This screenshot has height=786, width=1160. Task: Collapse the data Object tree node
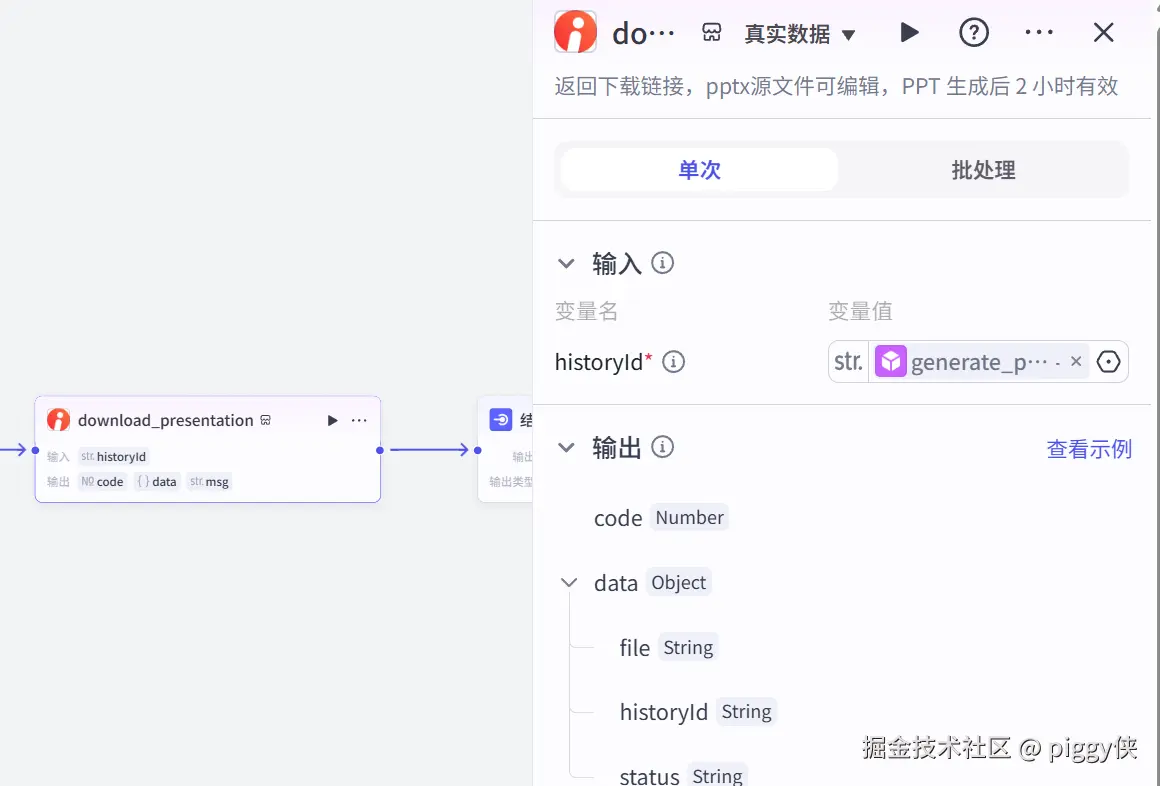569,582
